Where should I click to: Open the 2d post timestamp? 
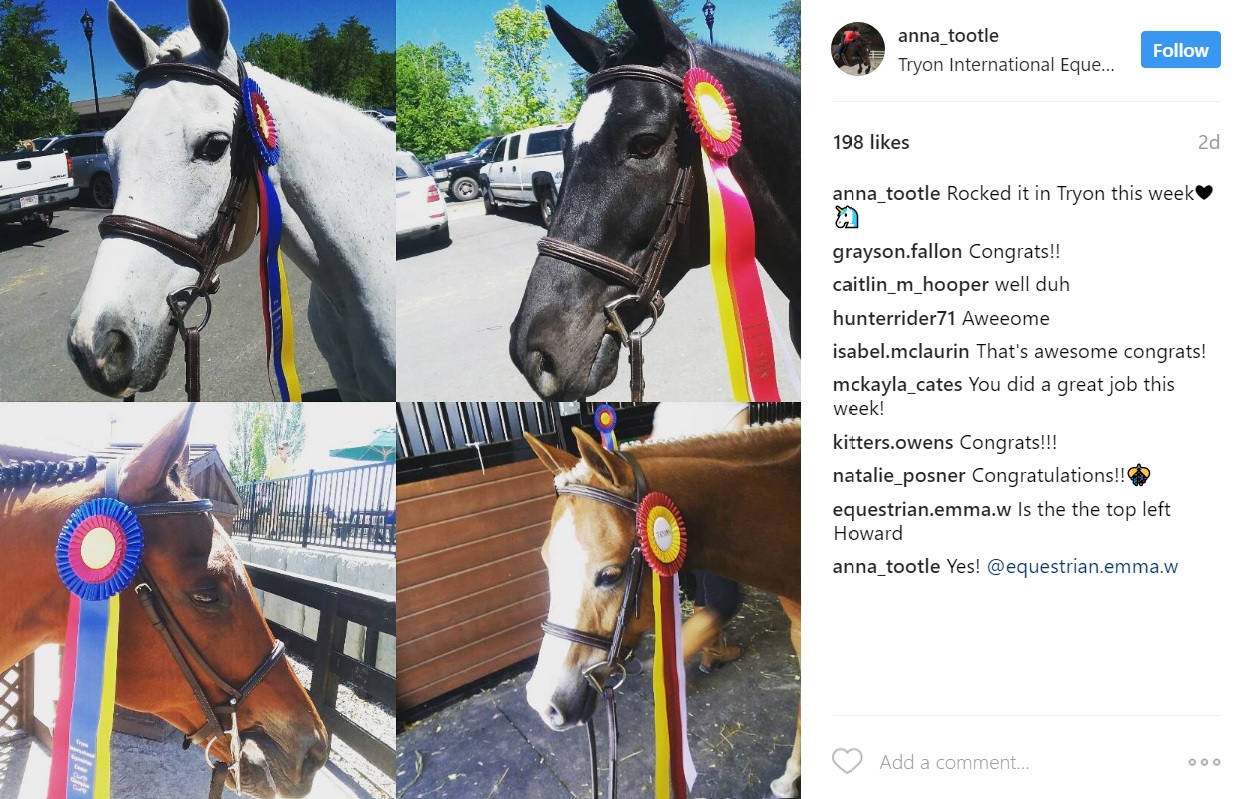coord(1208,143)
